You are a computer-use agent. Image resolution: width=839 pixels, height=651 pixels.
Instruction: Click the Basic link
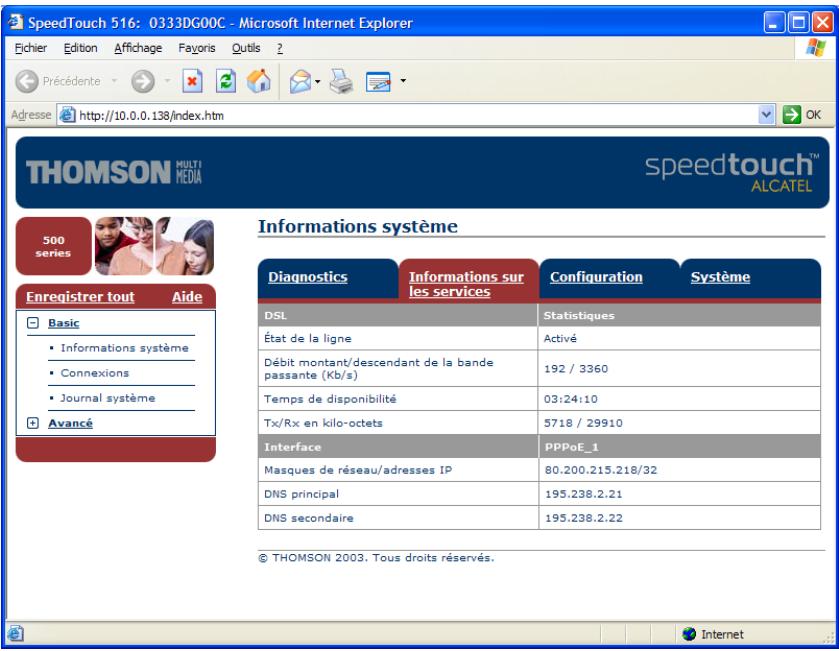[64, 323]
